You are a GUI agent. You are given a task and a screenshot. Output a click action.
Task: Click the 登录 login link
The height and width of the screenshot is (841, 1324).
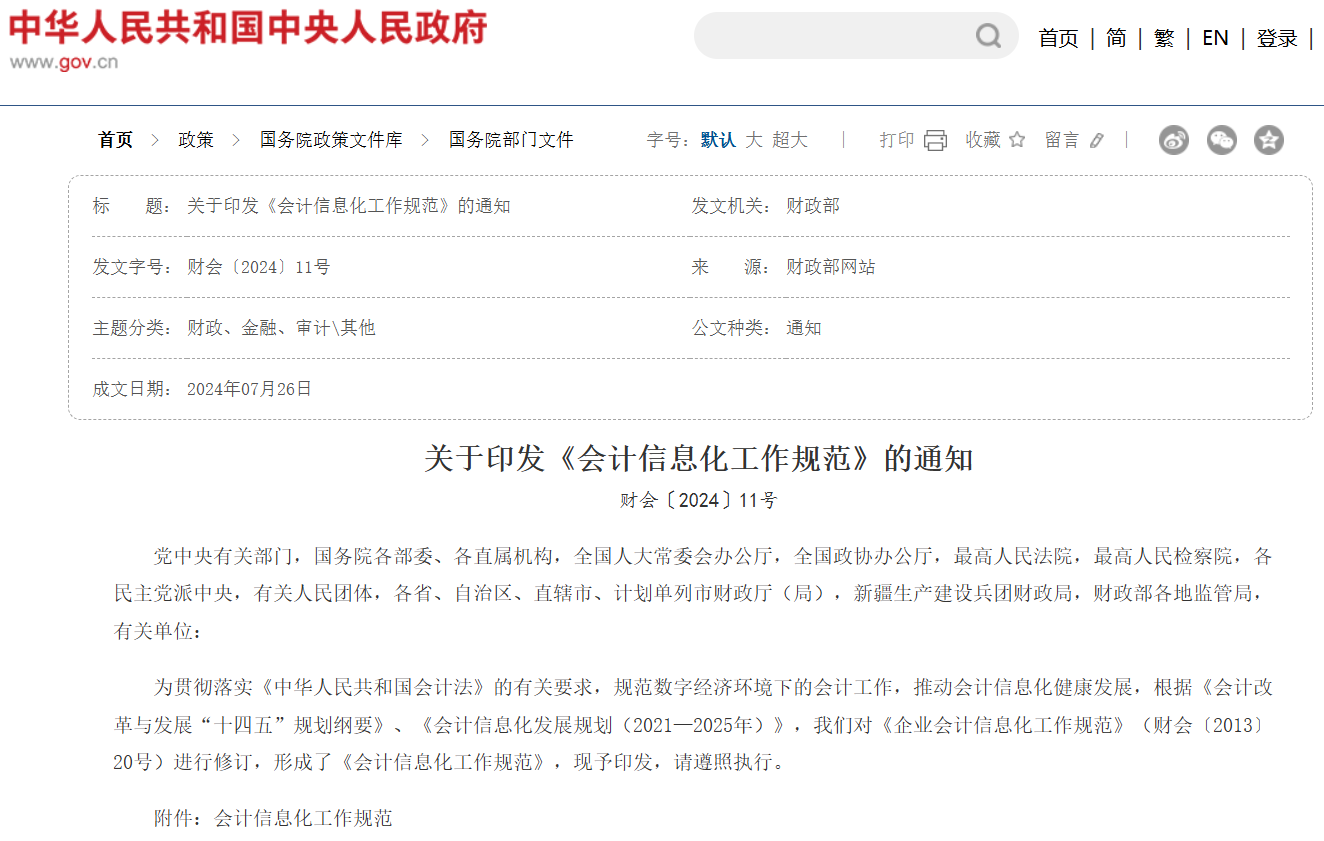coord(1277,38)
